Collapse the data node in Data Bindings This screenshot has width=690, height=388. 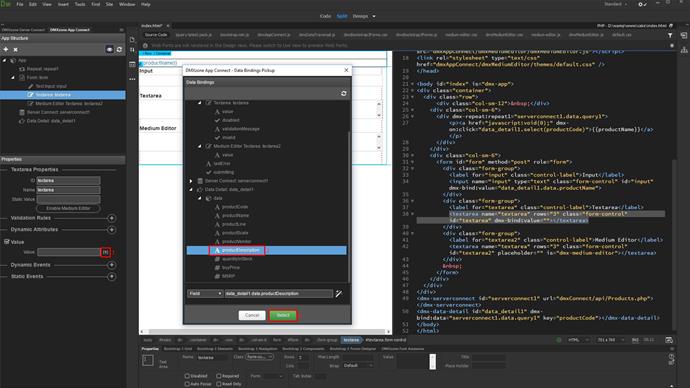(x=199, y=198)
